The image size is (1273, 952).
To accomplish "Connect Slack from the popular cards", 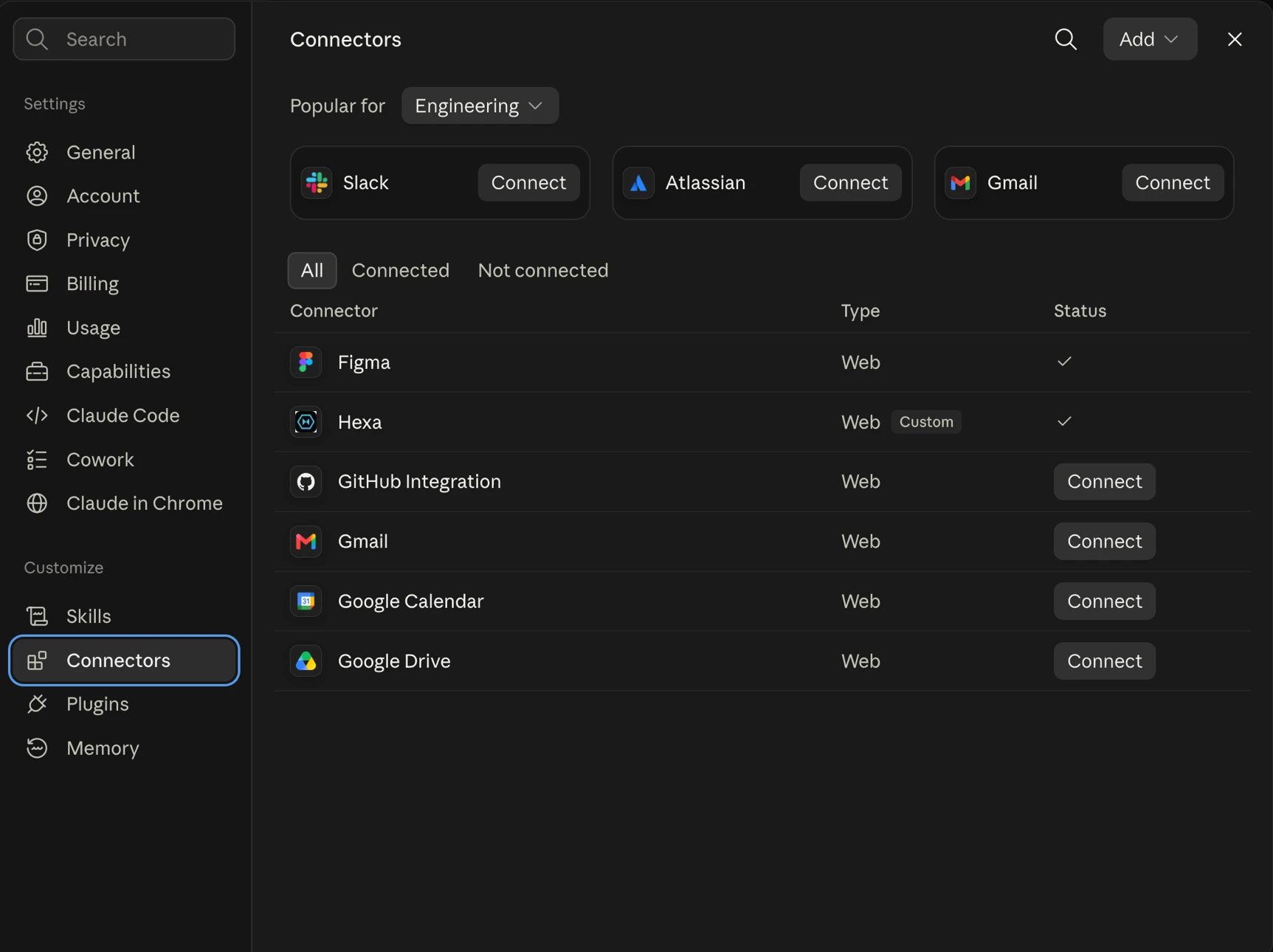I will 528,182.
